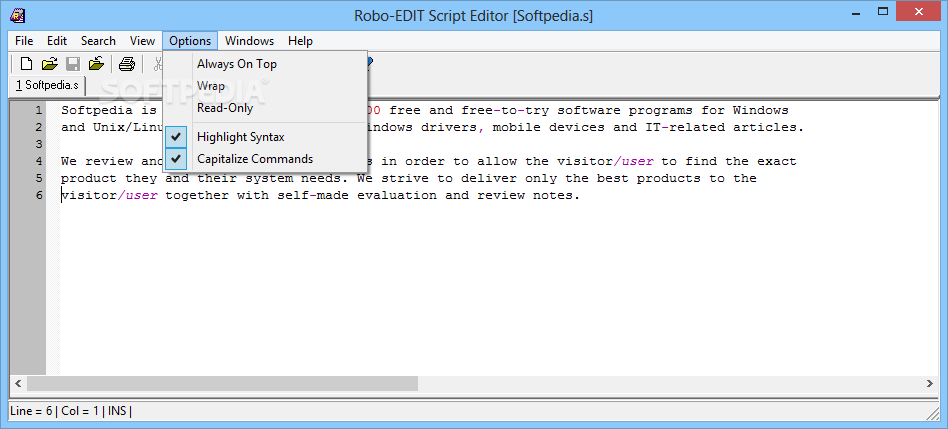Print the script with the printer icon

click(x=126, y=63)
